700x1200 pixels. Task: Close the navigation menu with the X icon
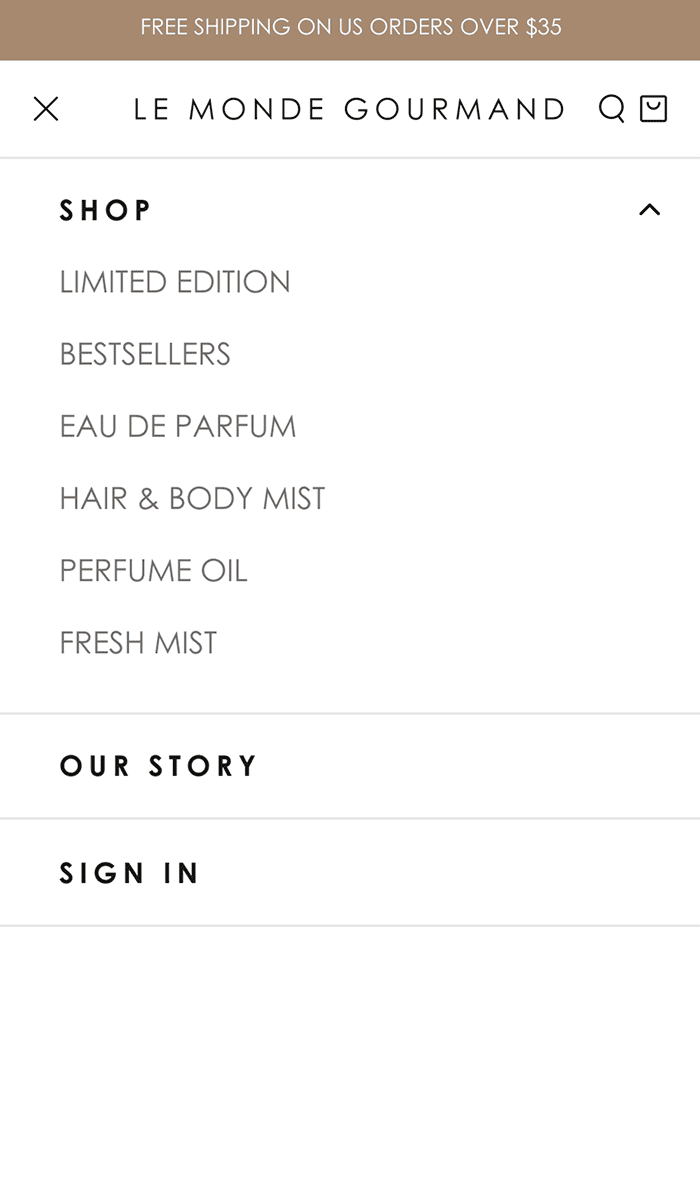tap(46, 109)
